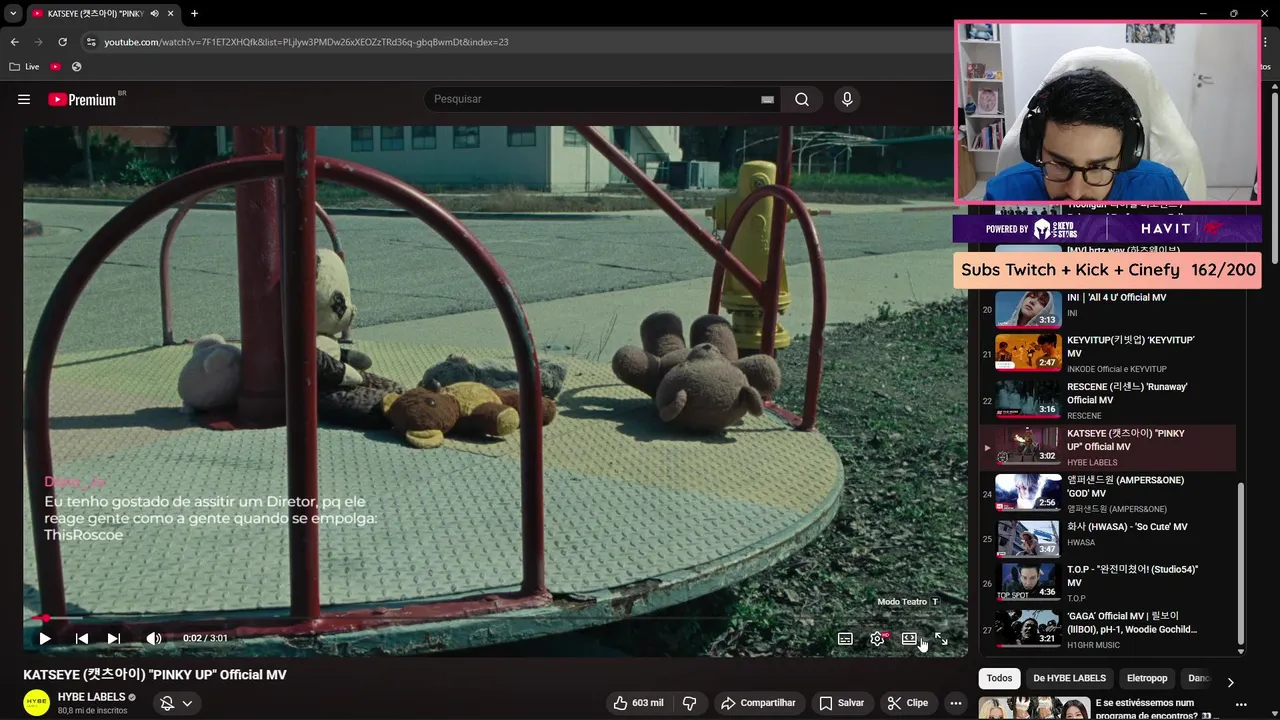Image resolution: width=1280 pixels, height=720 pixels.
Task: Play T.O.P Studio54 MV from playlist
Action: coord(1107,582)
